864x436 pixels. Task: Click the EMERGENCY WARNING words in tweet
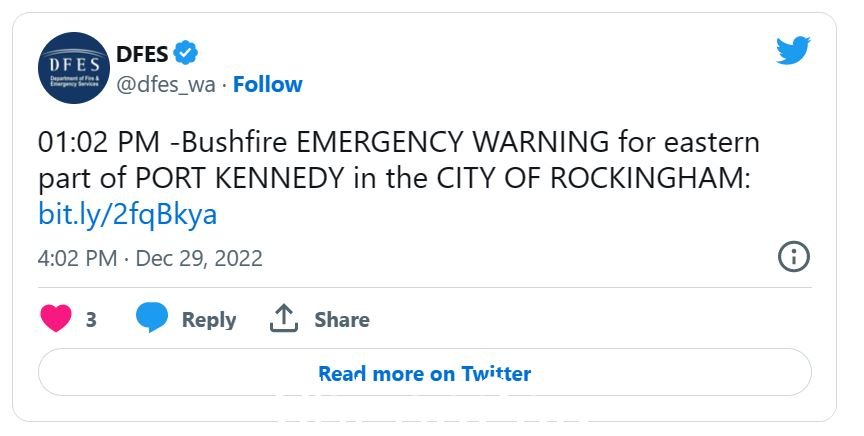point(453,142)
